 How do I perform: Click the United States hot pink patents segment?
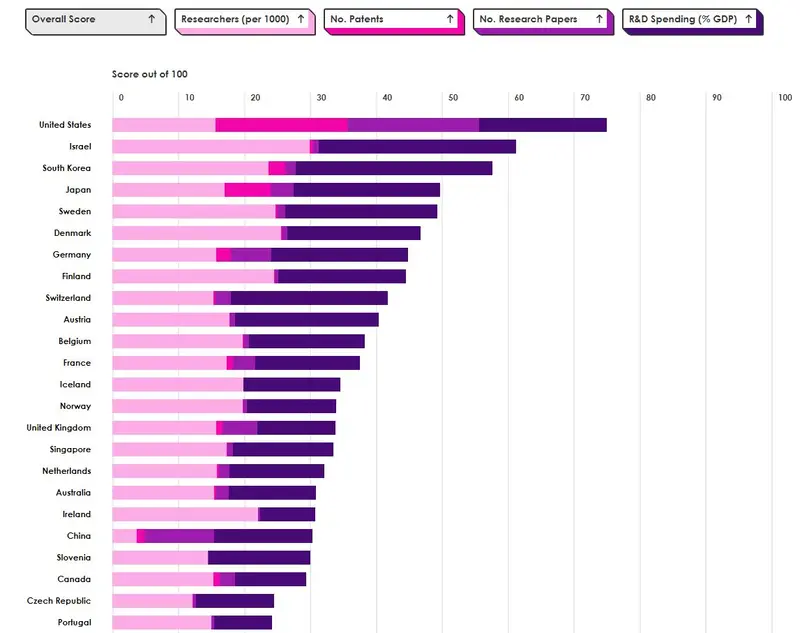[282, 125]
